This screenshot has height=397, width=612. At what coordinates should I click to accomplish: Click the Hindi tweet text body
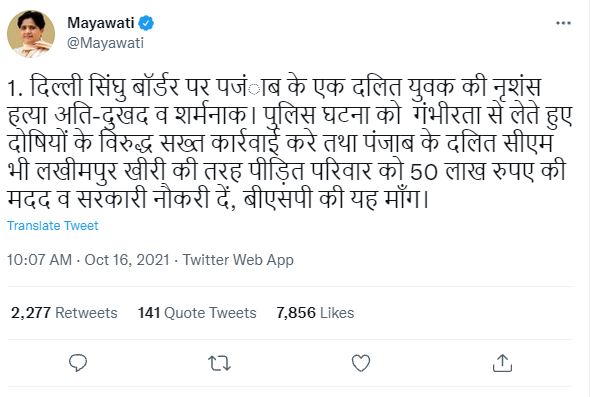point(290,142)
